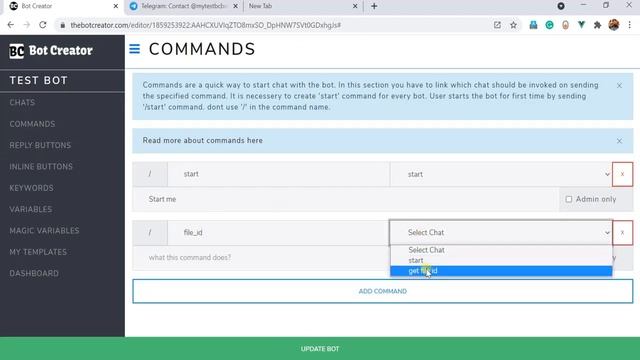Screen dimensions: 640x360
Task: Click the orange extension icon
Action: pyautogui.click(x=565, y=25)
